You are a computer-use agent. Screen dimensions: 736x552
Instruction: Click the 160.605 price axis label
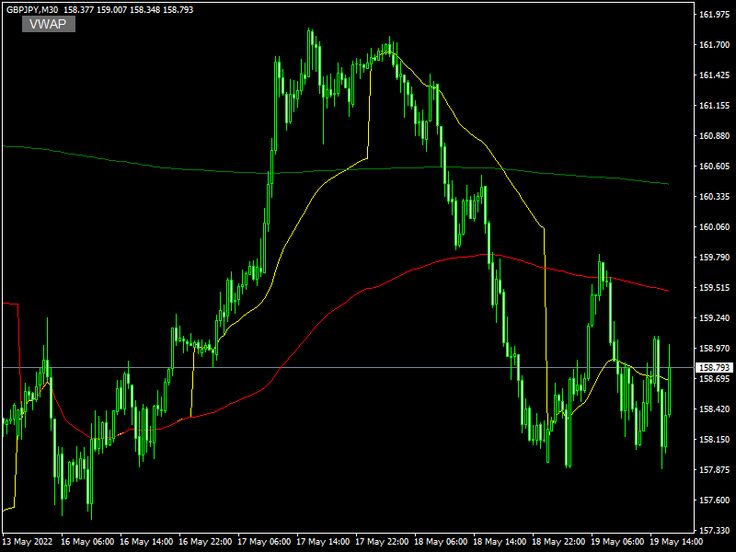coord(714,166)
